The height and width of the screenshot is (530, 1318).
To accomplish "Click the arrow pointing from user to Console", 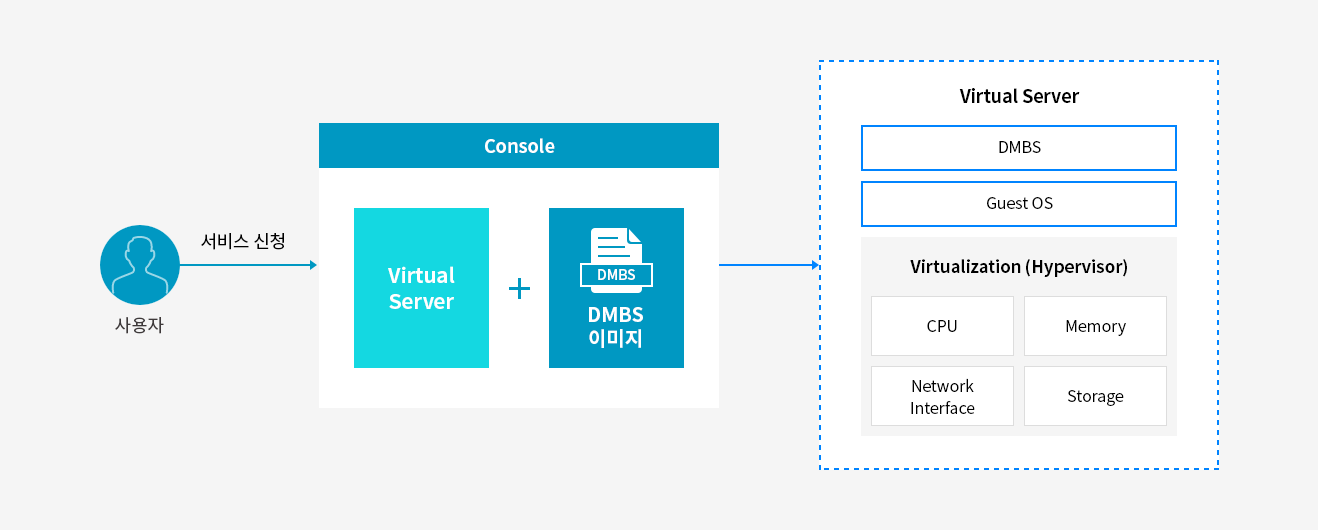I will (x=248, y=265).
